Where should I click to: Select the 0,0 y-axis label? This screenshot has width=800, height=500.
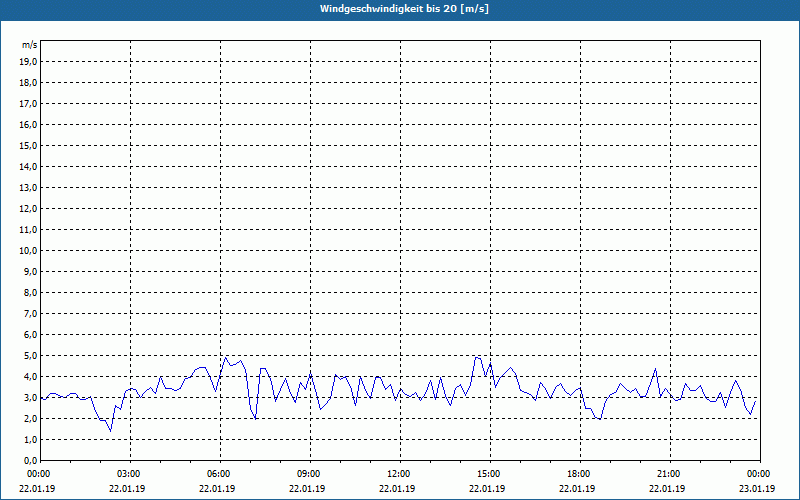30,460
